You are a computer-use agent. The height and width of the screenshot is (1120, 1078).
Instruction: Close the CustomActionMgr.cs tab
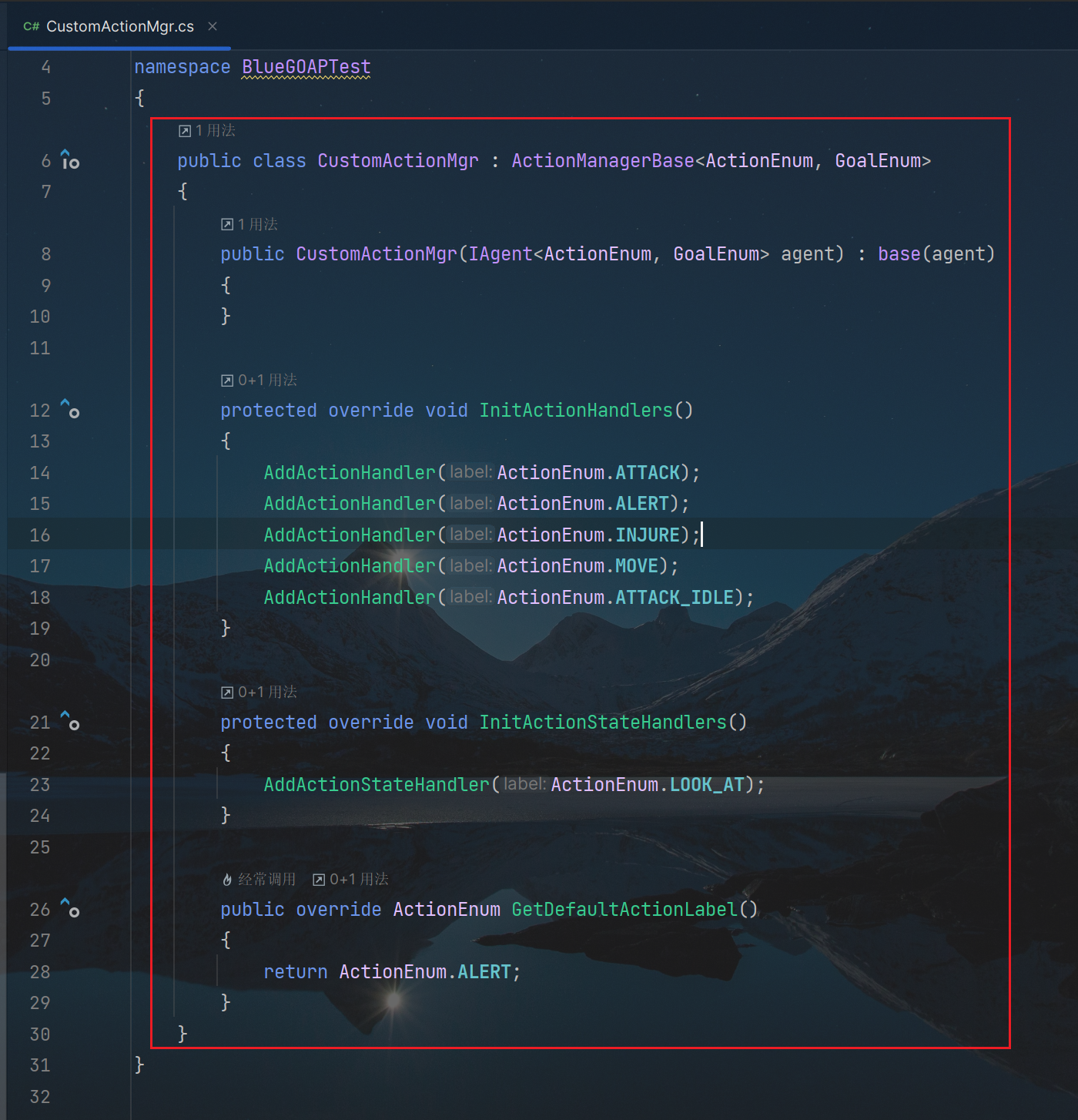(213, 26)
